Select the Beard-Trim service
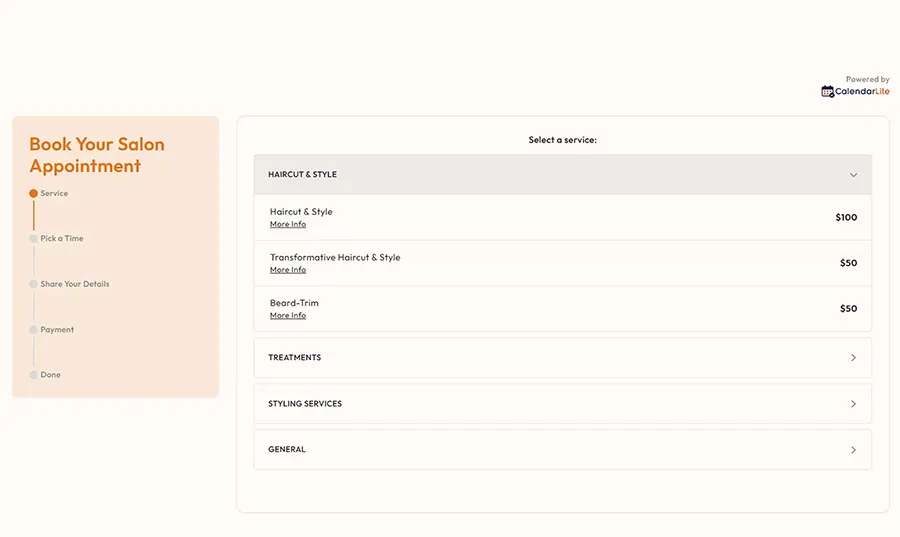Screen dimensions: 900x537 pos(294,303)
